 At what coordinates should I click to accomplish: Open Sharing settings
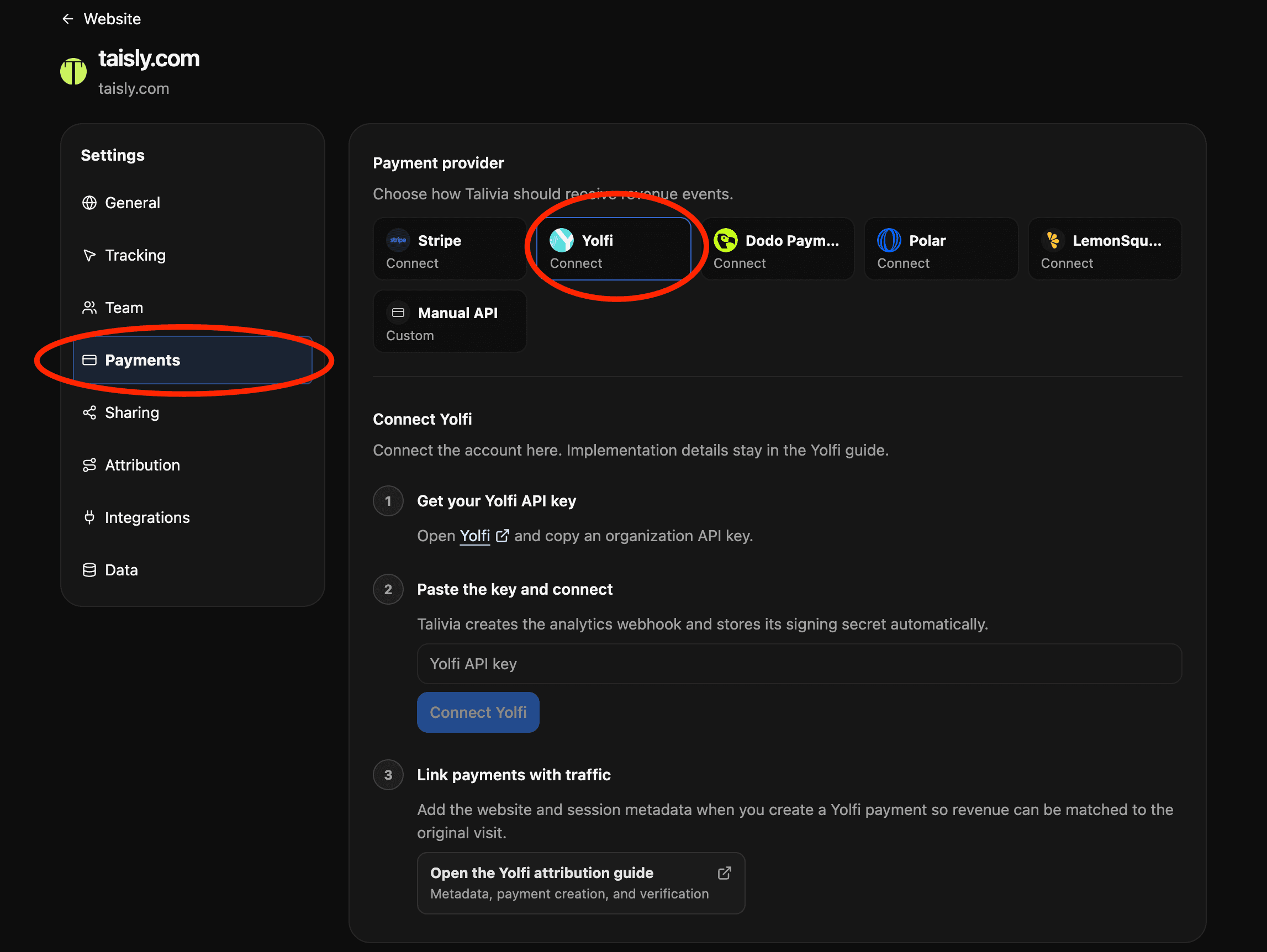tap(192, 412)
